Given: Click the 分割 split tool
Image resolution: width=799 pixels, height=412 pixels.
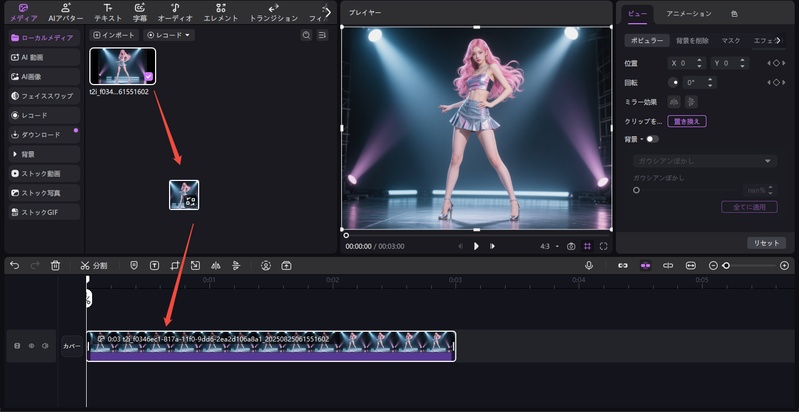Looking at the screenshot, I should (94, 265).
